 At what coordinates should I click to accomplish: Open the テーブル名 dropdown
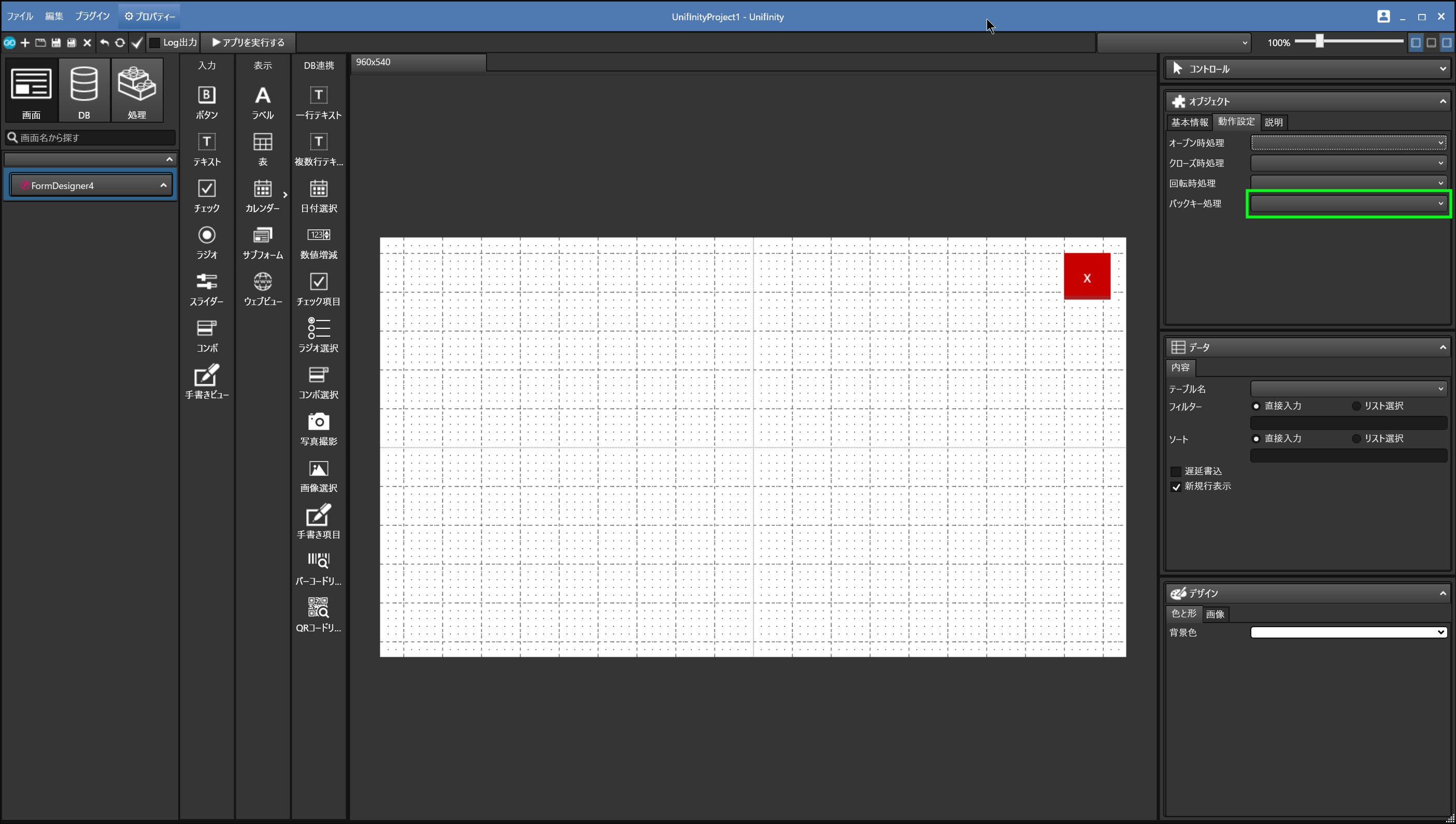pyautogui.click(x=1348, y=389)
